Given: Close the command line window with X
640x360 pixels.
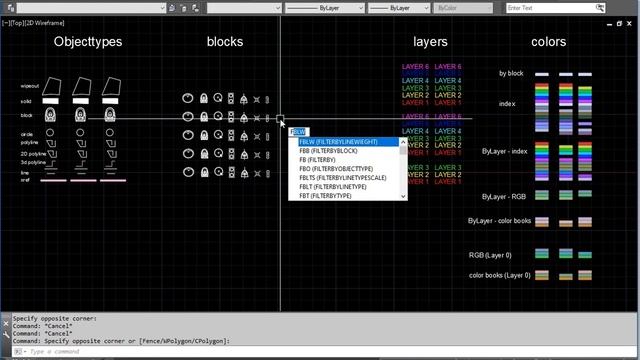Looking at the screenshot, I should 6,324.
